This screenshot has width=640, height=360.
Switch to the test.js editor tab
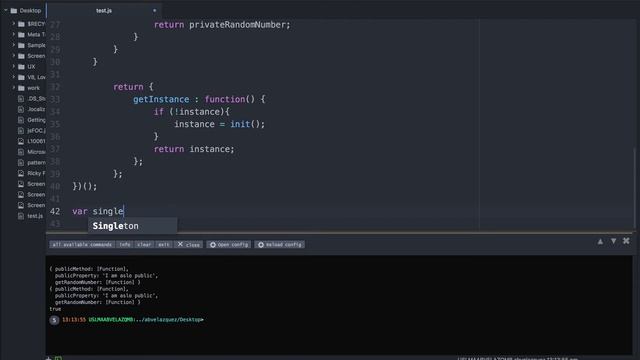pyautogui.click(x=104, y=11)
